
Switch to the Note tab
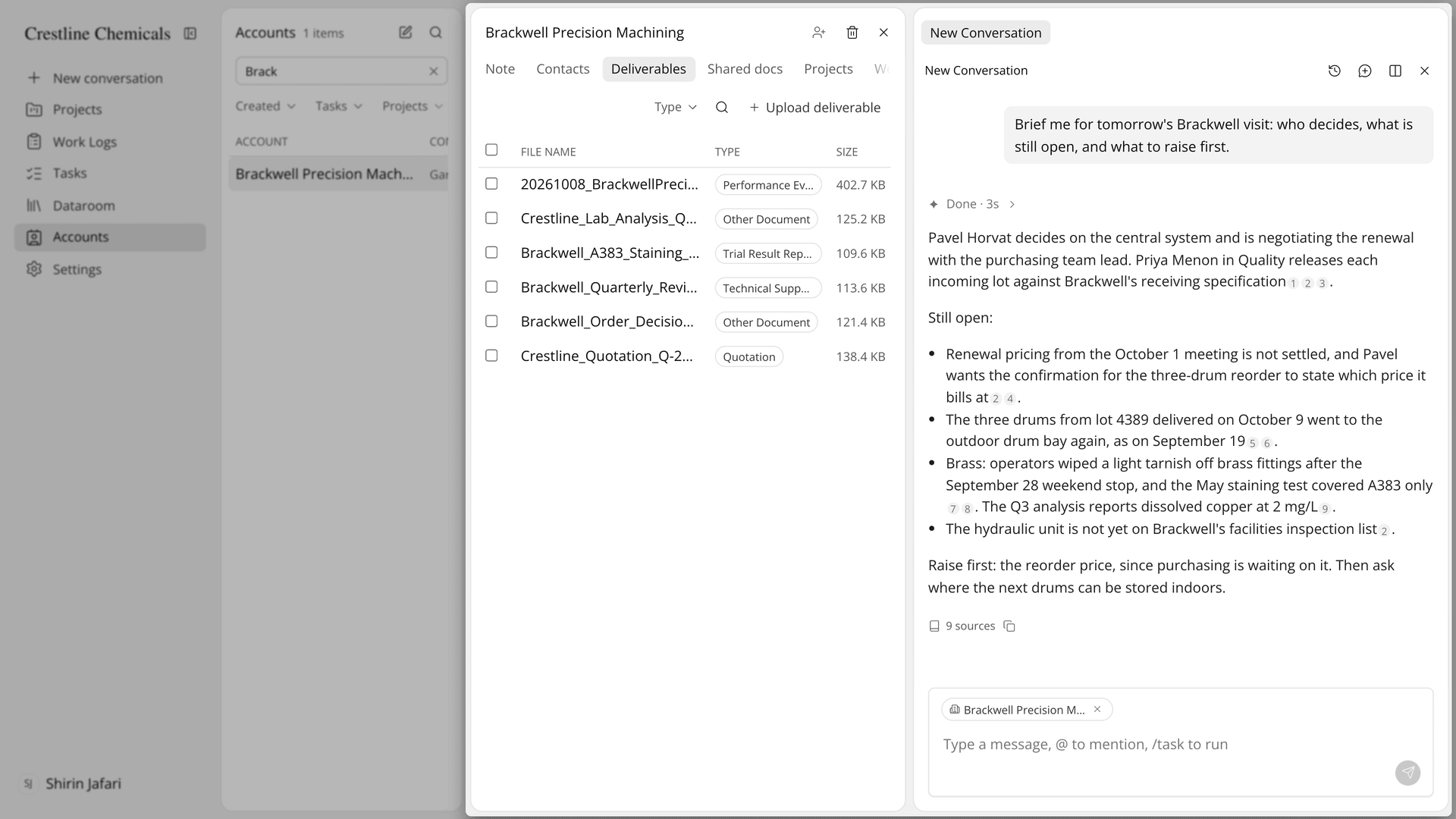[x=500, y=69]
